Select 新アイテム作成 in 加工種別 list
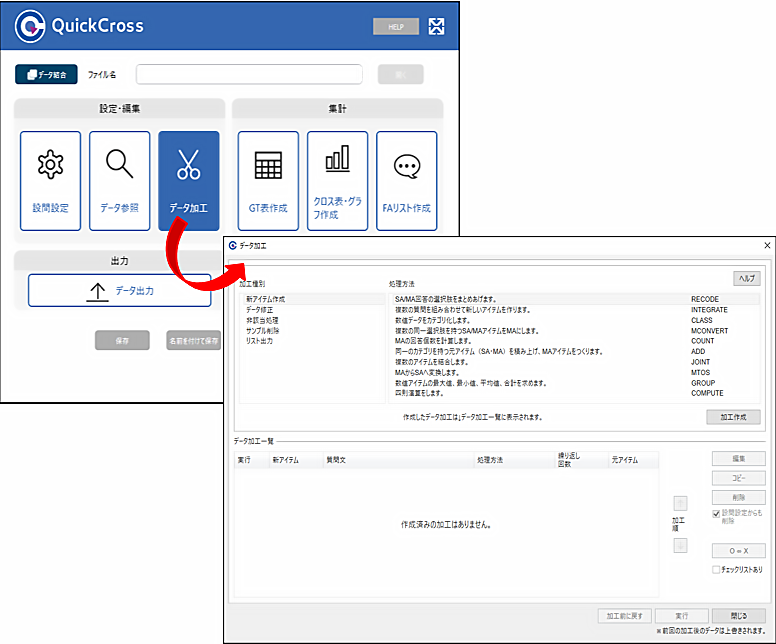This screenshot has width=776, height=644. coord(266,299)
